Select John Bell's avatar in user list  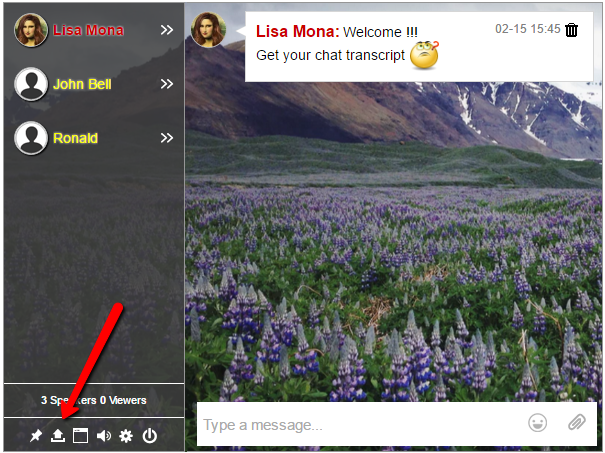(31, 84)
